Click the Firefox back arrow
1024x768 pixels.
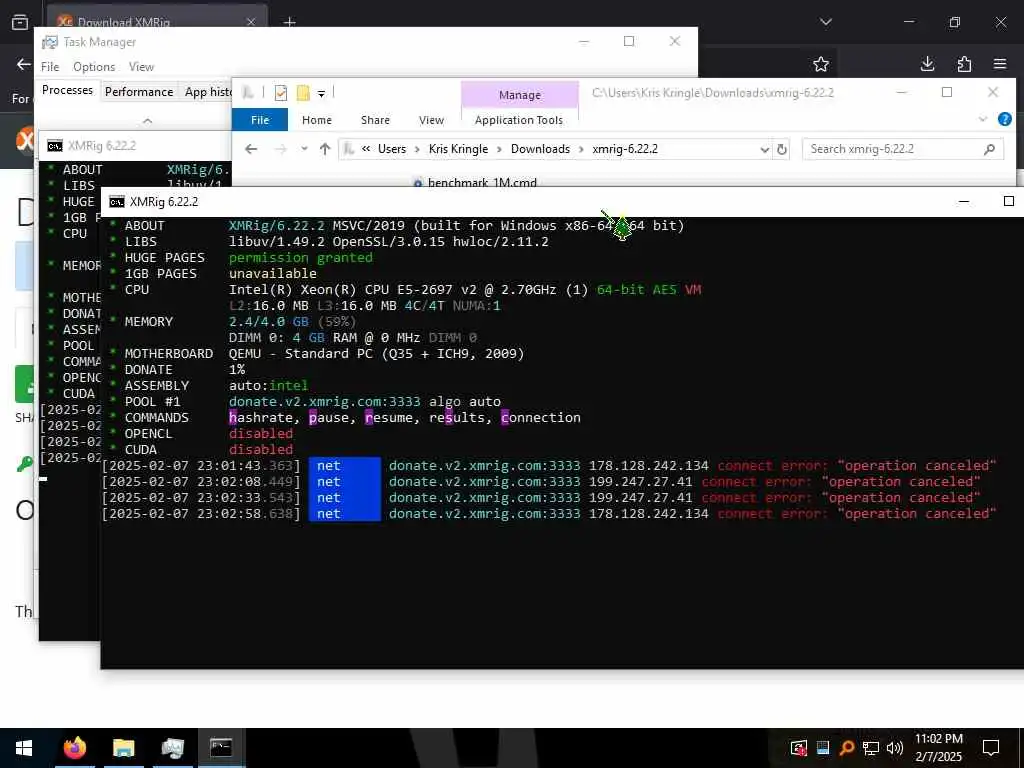click(x=24, y=64)
